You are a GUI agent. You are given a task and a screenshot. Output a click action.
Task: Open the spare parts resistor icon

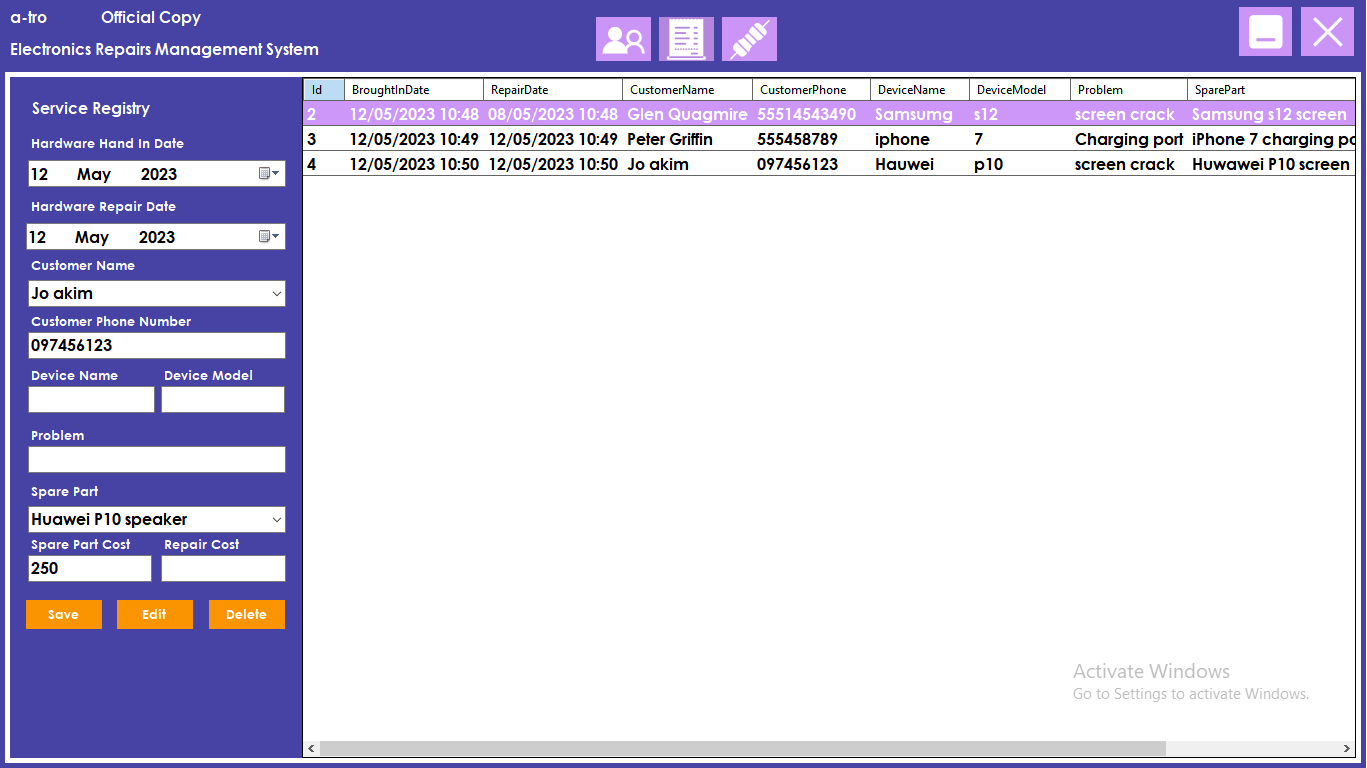[x=749, y=39]
